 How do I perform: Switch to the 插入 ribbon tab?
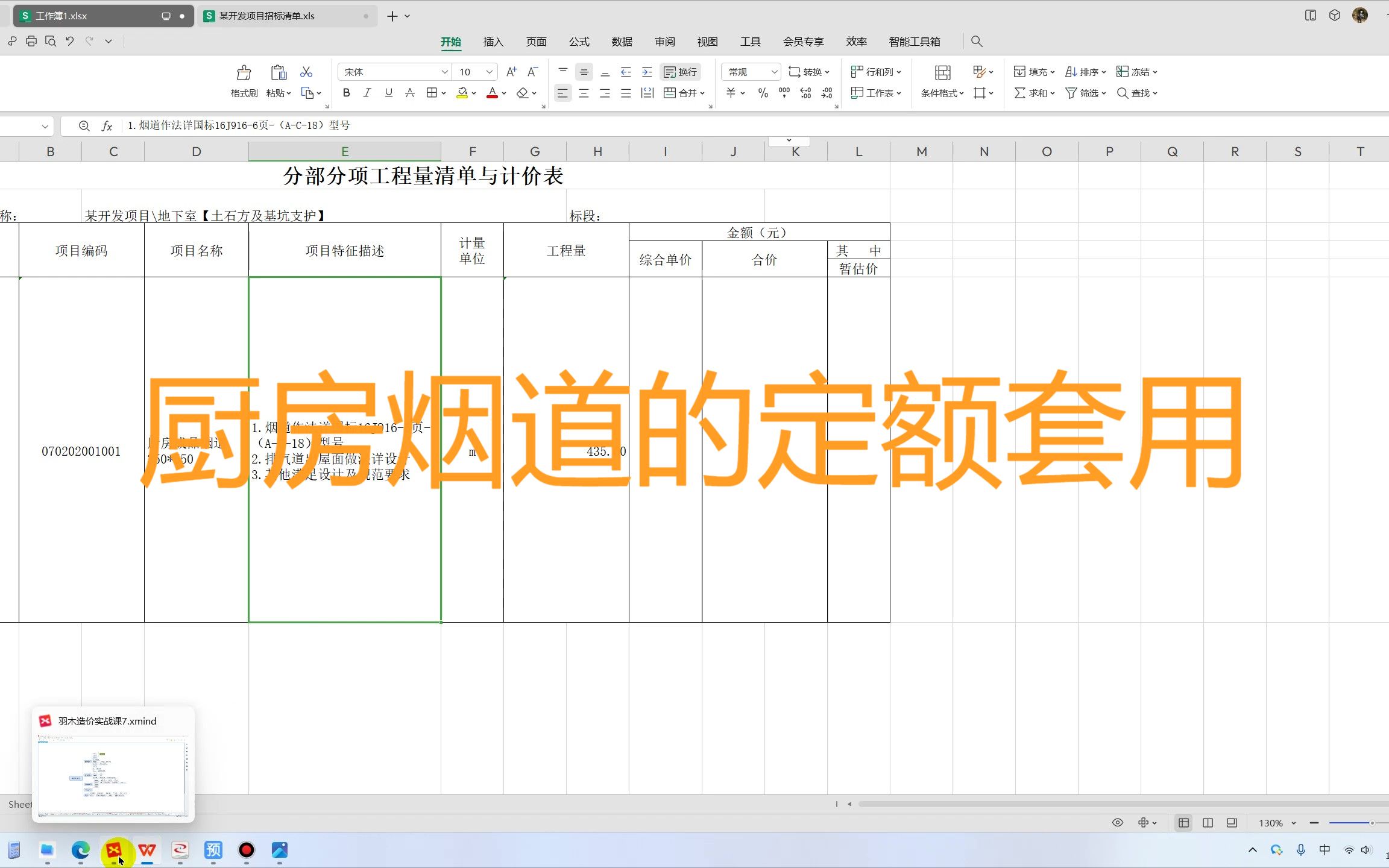pyautogui.click(x=493, y=42)
